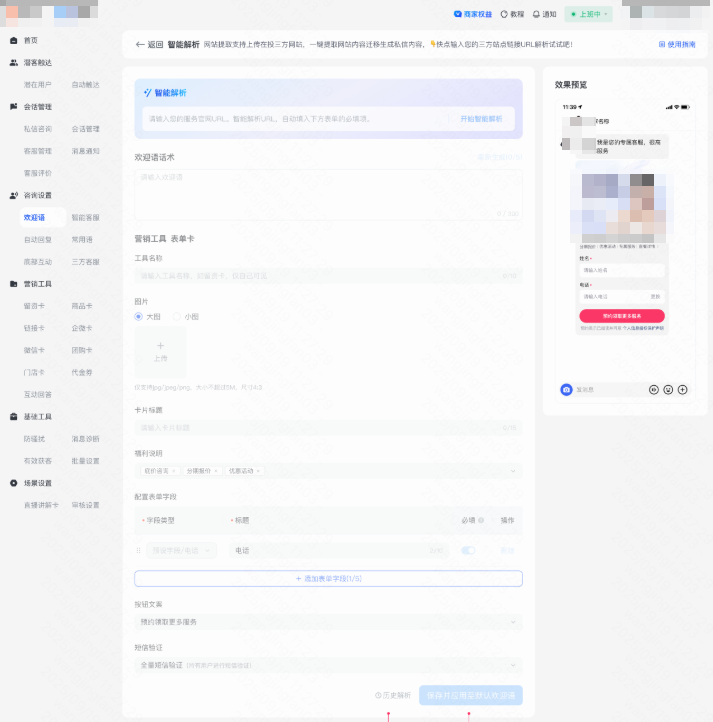Screen dimensions: 713x722
Task: Click the 智能解析 sparkle icon
Action: coord(147,93)
